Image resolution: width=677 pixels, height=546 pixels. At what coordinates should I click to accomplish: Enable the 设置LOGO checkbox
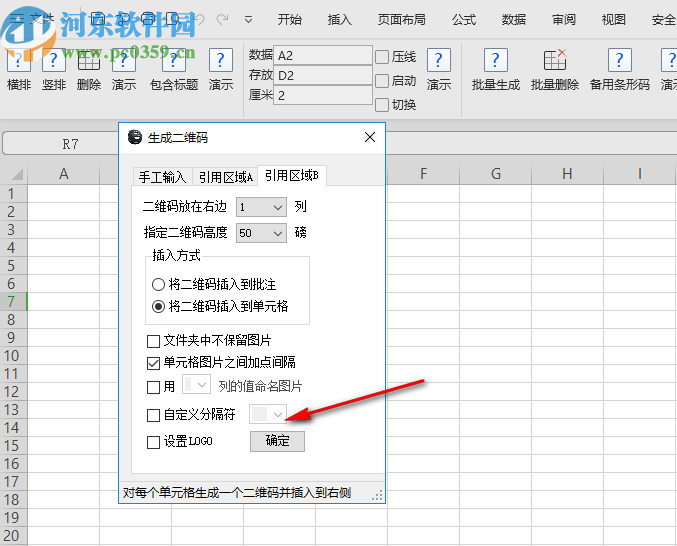coord(153,442)
